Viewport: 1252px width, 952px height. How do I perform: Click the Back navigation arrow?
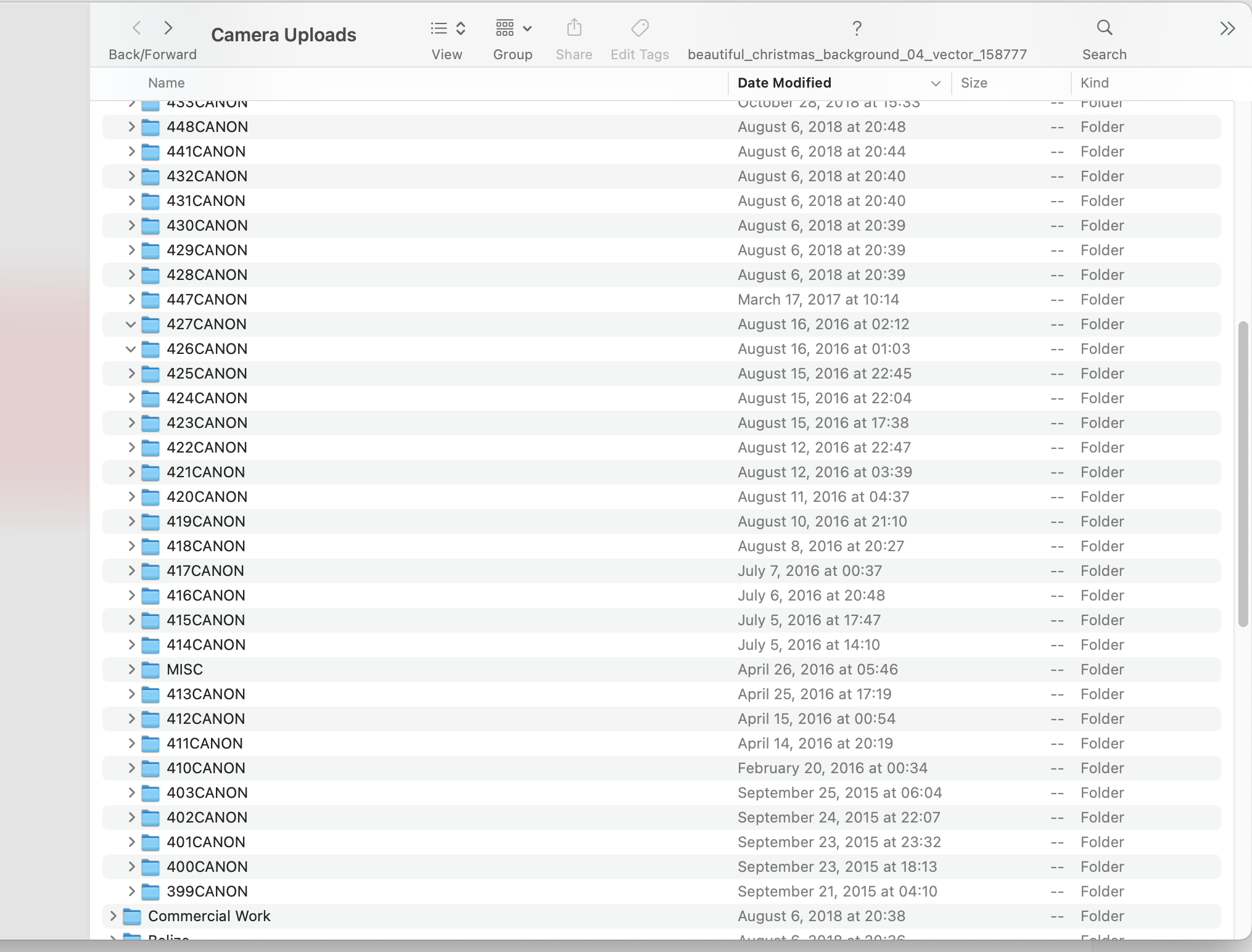pos(137,28)
